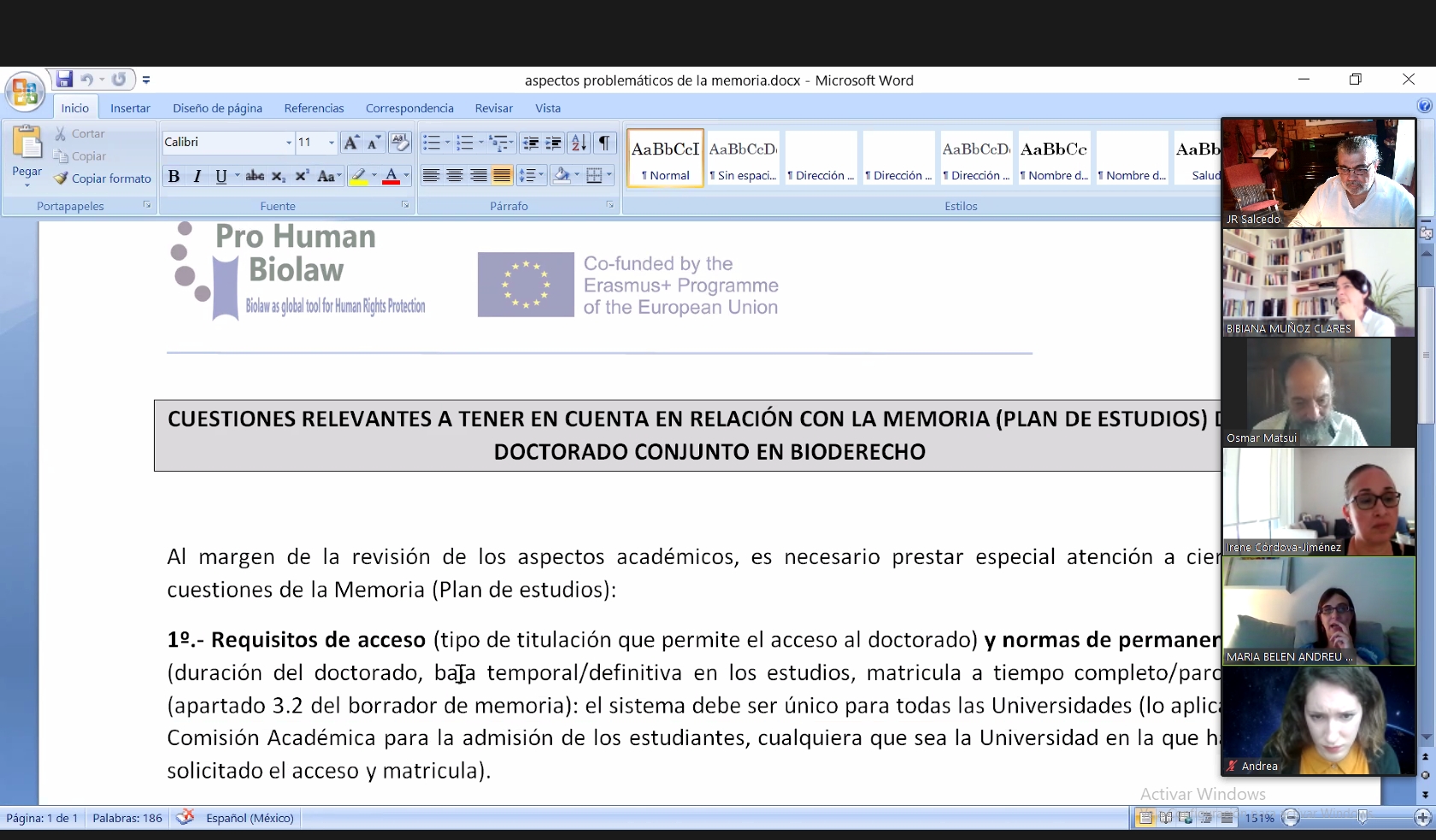Apply the Normal style

point(665,158)
